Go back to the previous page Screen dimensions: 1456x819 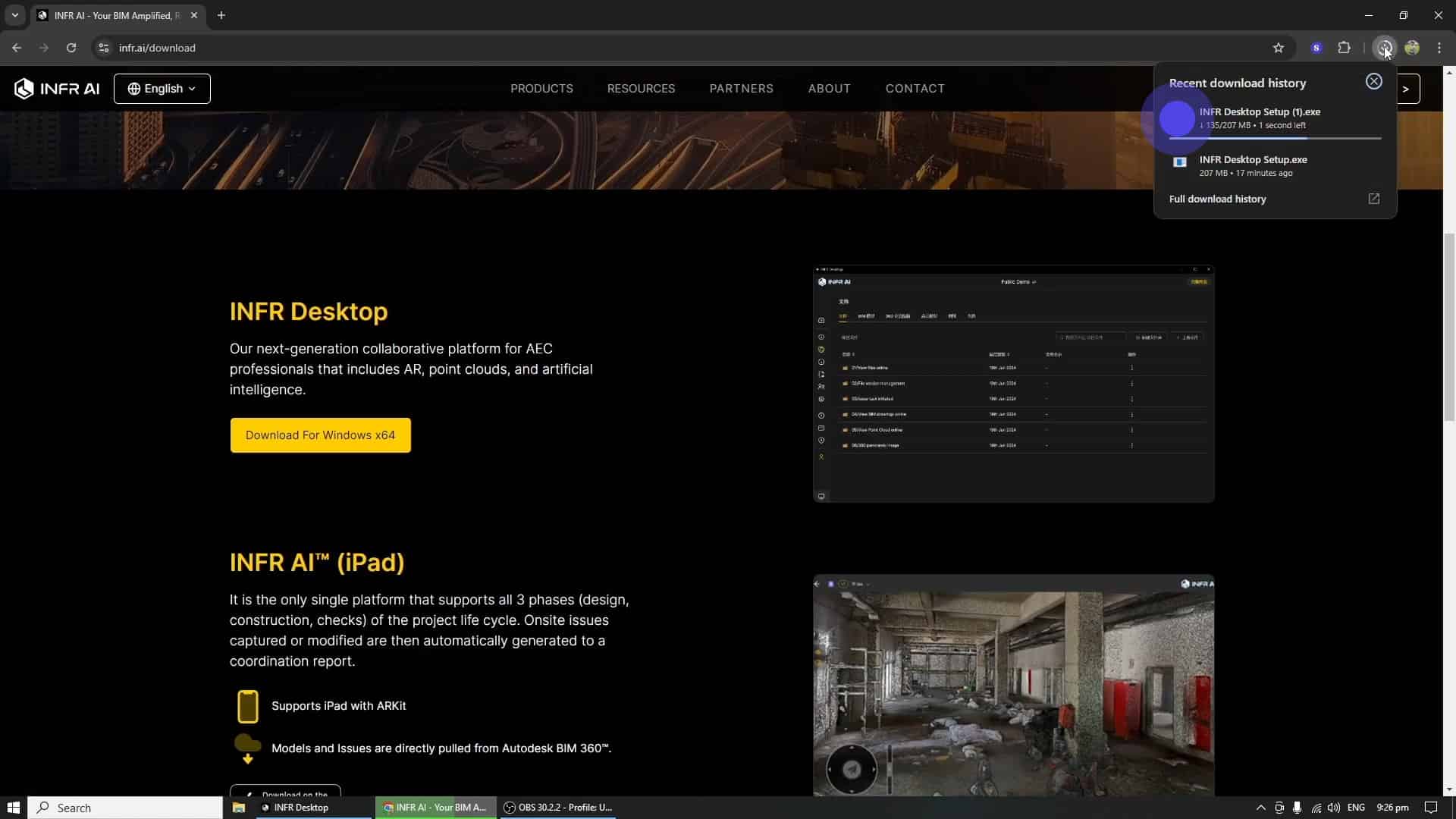(x=17, y=48)
